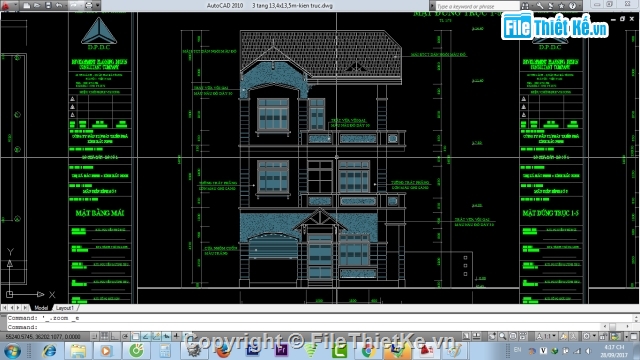The image size is (640, 360).
Task: Select the MẶT BẰNG MÁI title text
Action: (100, 213)
